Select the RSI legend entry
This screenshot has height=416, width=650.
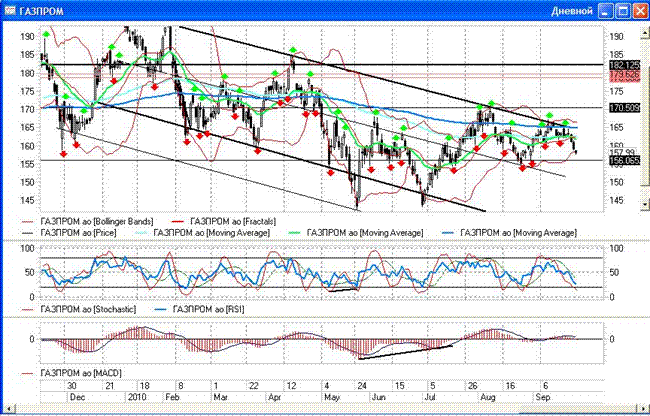click(x=199, y=309)
